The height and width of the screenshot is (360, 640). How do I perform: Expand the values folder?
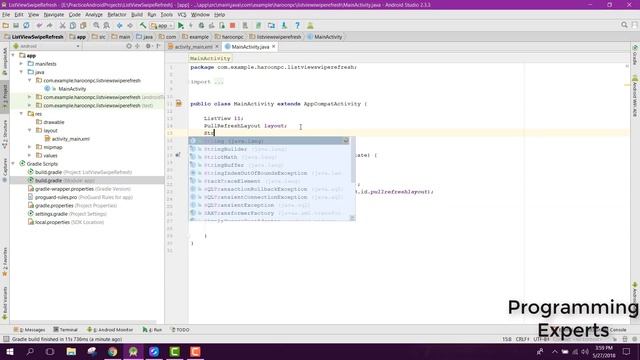pos(29,156)
